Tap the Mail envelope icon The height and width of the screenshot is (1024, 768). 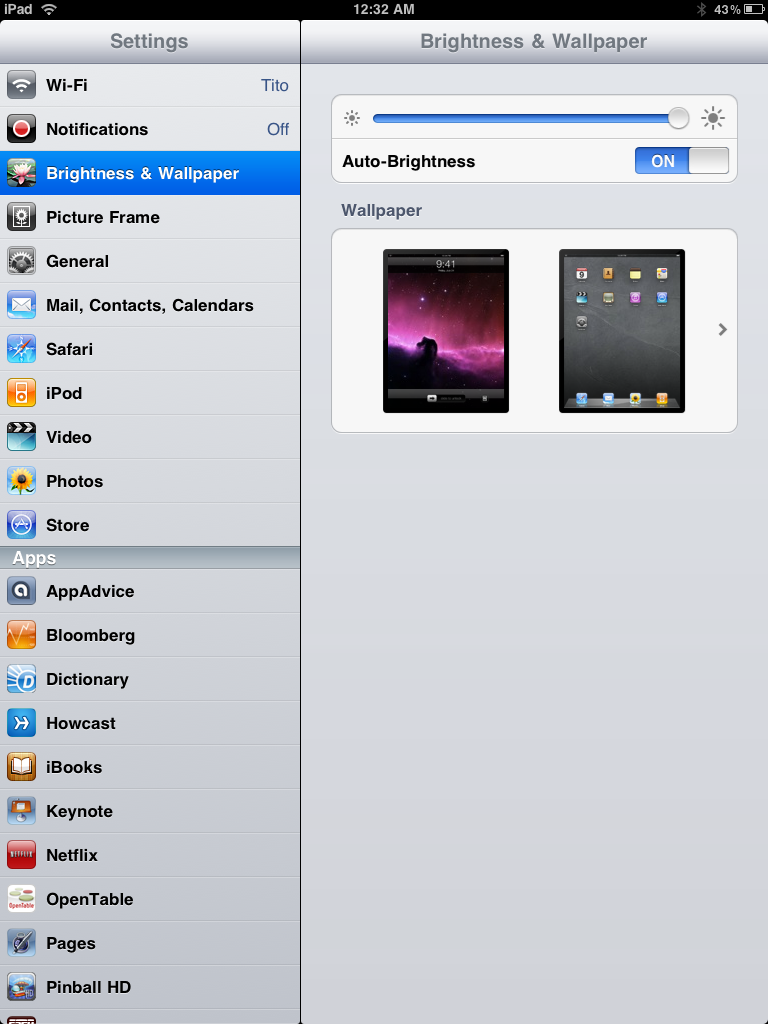coord(22,305)
